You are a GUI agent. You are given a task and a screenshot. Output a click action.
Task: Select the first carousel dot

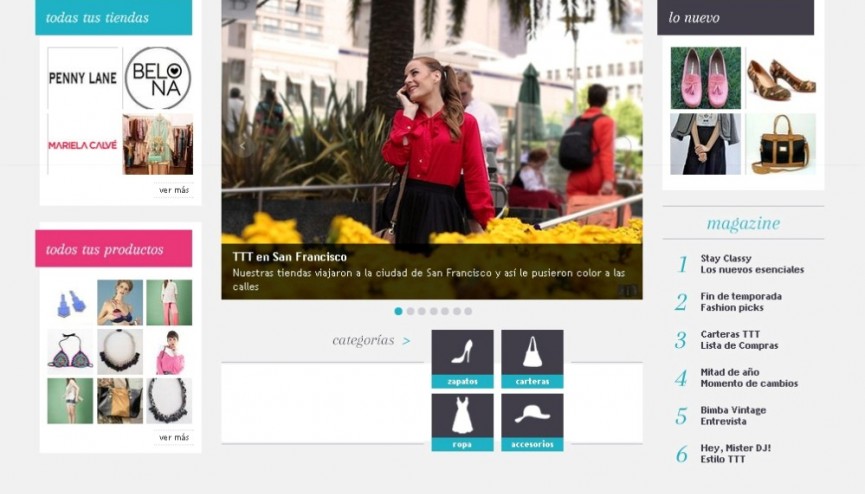tap(398, 311)
